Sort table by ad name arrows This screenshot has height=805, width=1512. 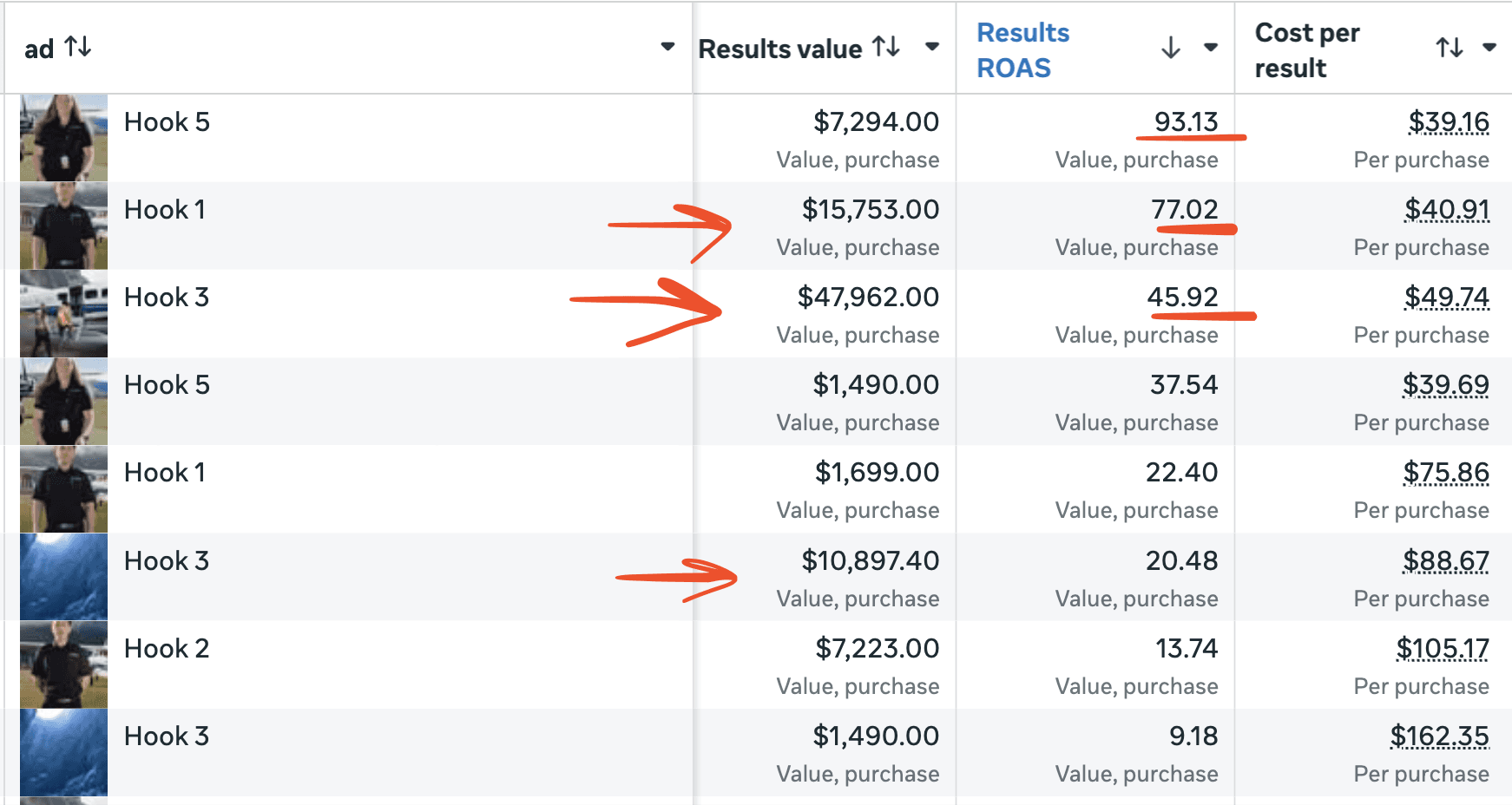click(78, 47)
